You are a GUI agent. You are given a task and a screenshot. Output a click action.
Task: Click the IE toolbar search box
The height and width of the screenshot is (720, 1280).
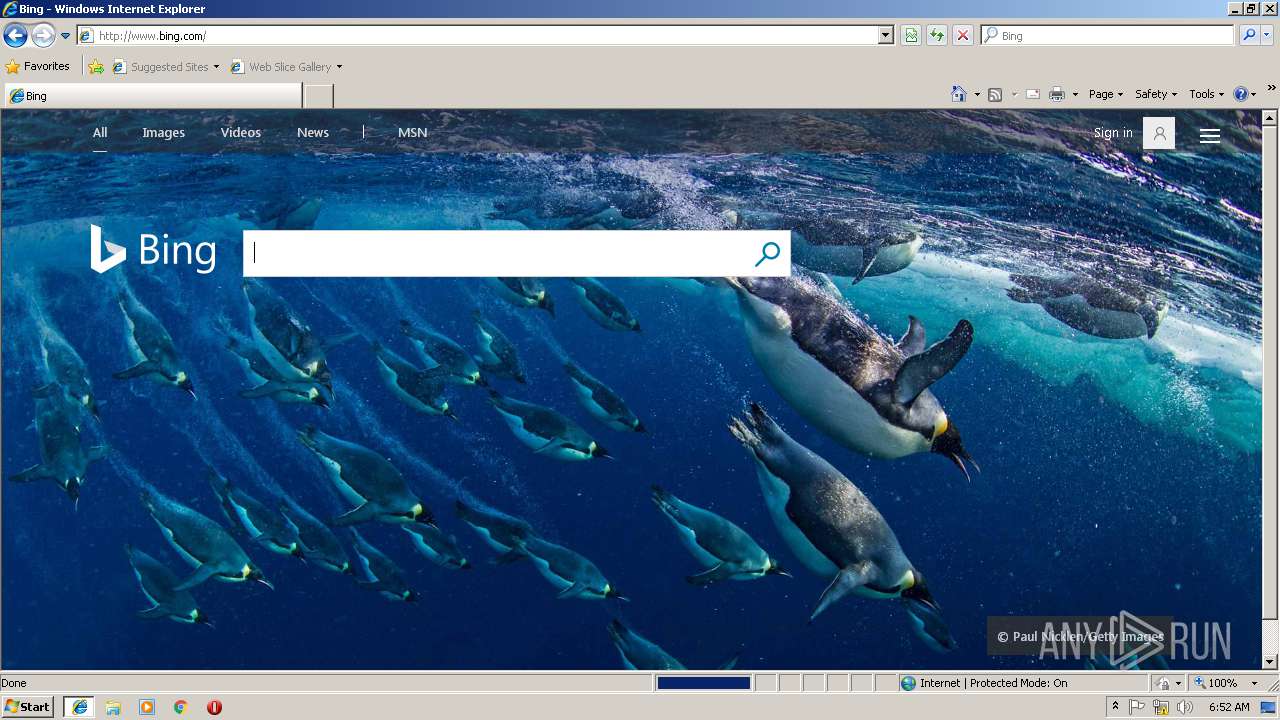(1108, 36)
